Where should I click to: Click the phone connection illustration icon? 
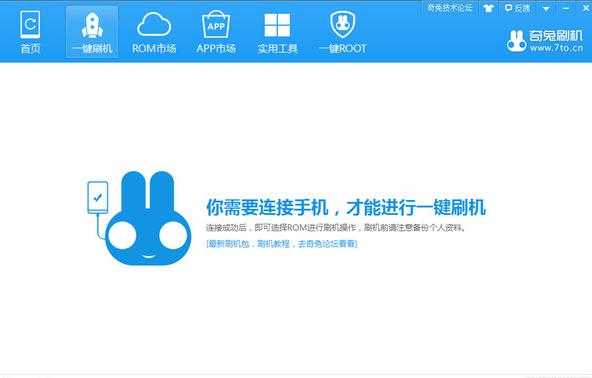[97, 197]
